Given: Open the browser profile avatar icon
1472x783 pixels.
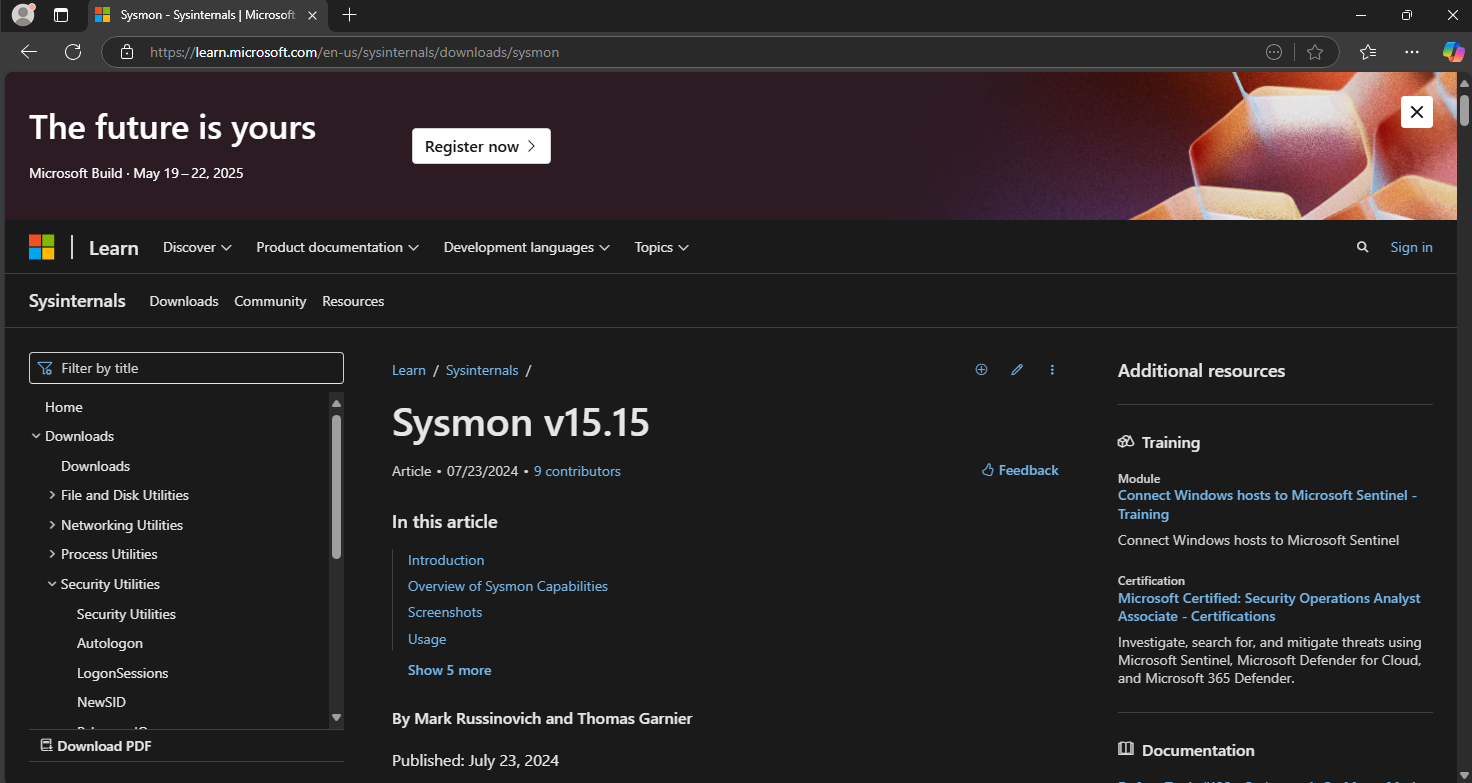Looking at the screenshot, I should click(x=23, y=15).
